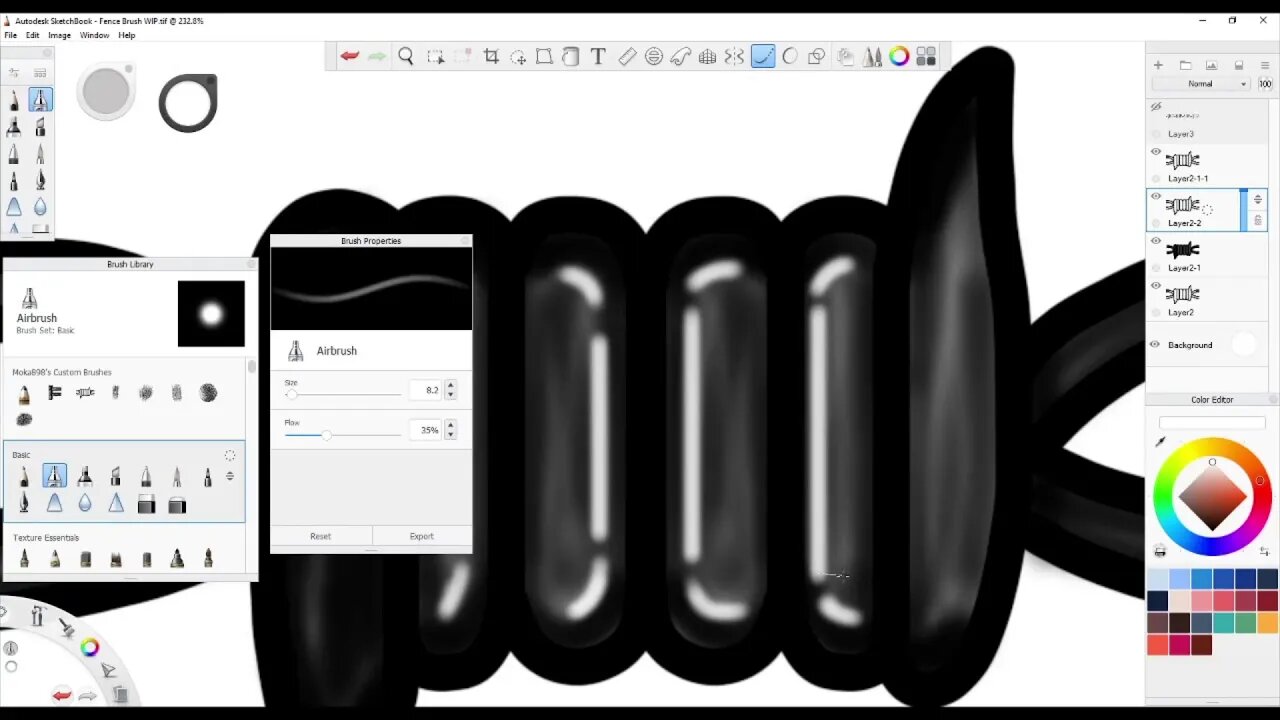Image resolution: width=1280 pixels, height=720 pixels.
Task: Select the Crop tool
Action: (x=491, y=57)
